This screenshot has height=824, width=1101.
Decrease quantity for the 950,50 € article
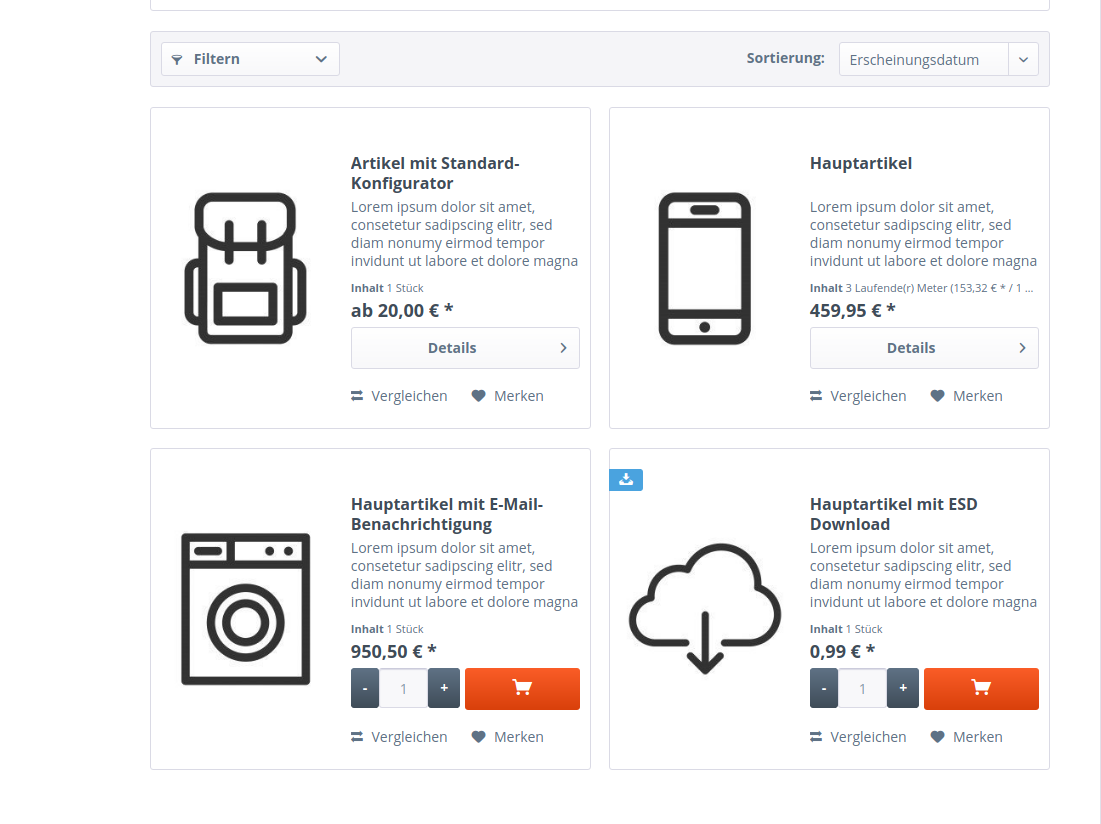coord(365,689)
